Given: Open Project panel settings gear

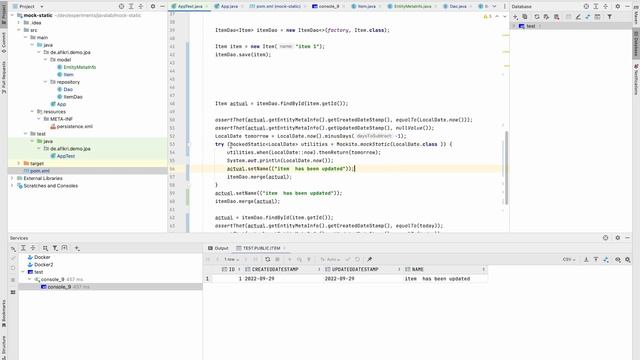Looking at the screenshot, I should click(x=153, y=7).
